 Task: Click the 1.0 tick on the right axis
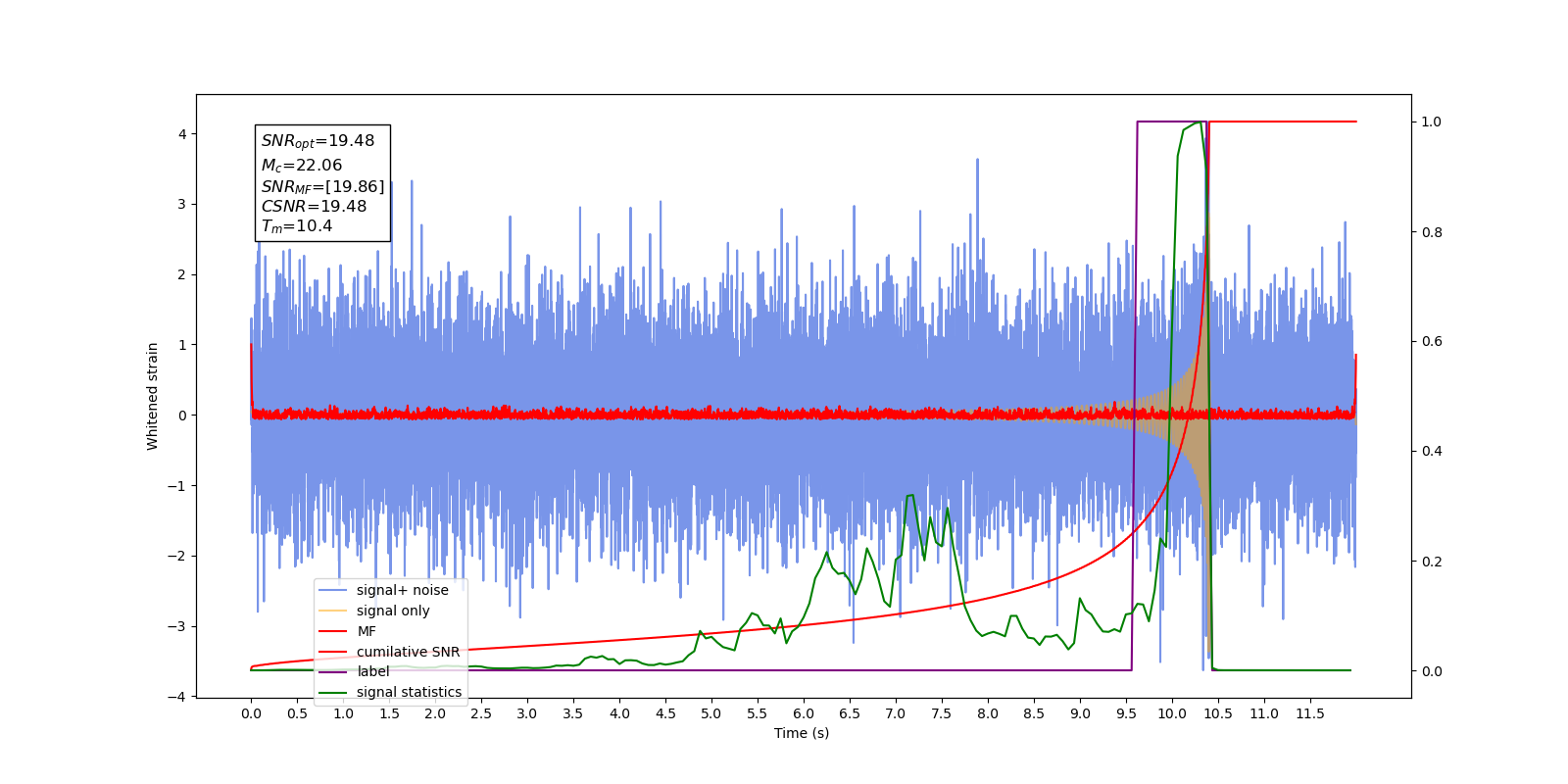[x=1432, y=122]
